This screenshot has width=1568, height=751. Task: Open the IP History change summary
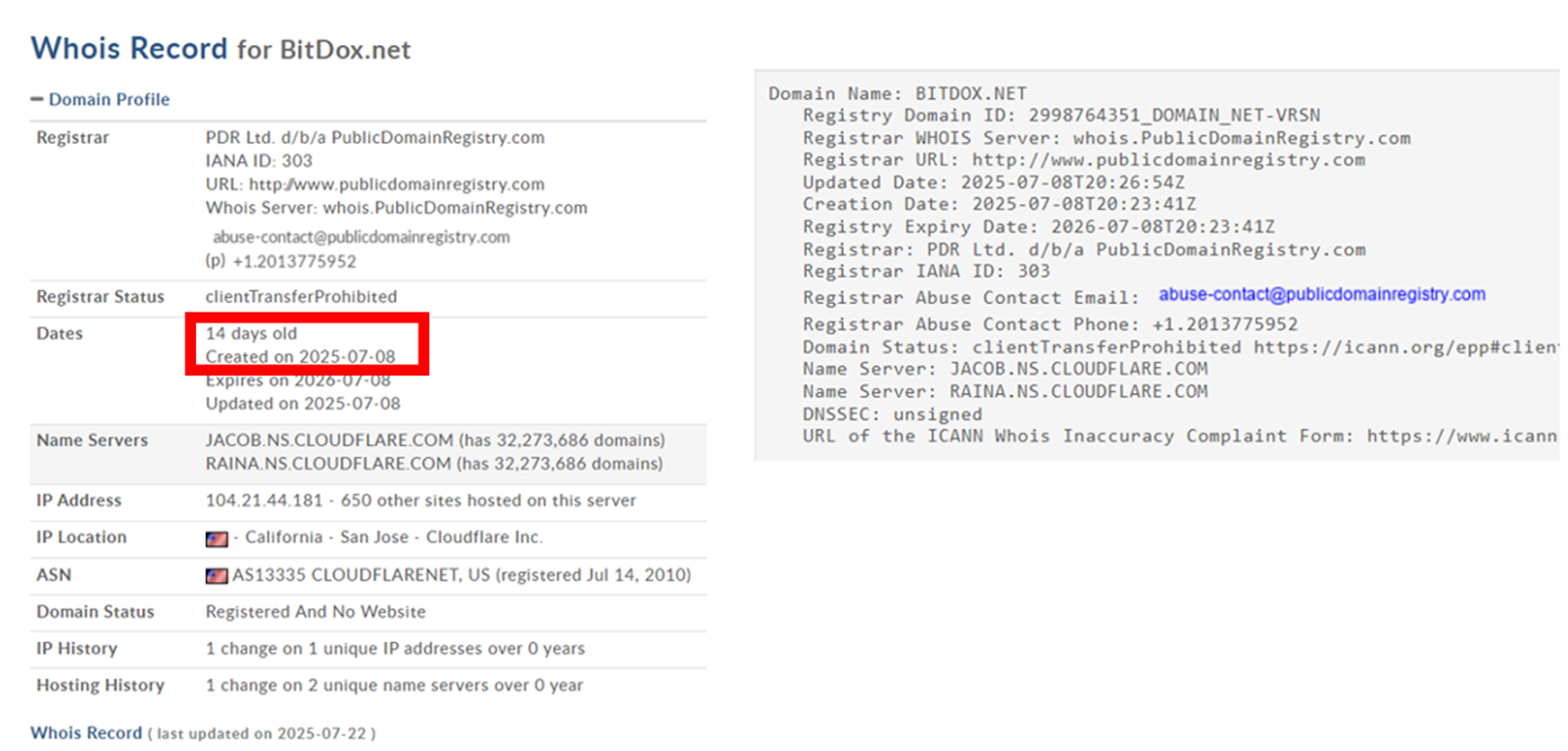click(x=395, y=648)
